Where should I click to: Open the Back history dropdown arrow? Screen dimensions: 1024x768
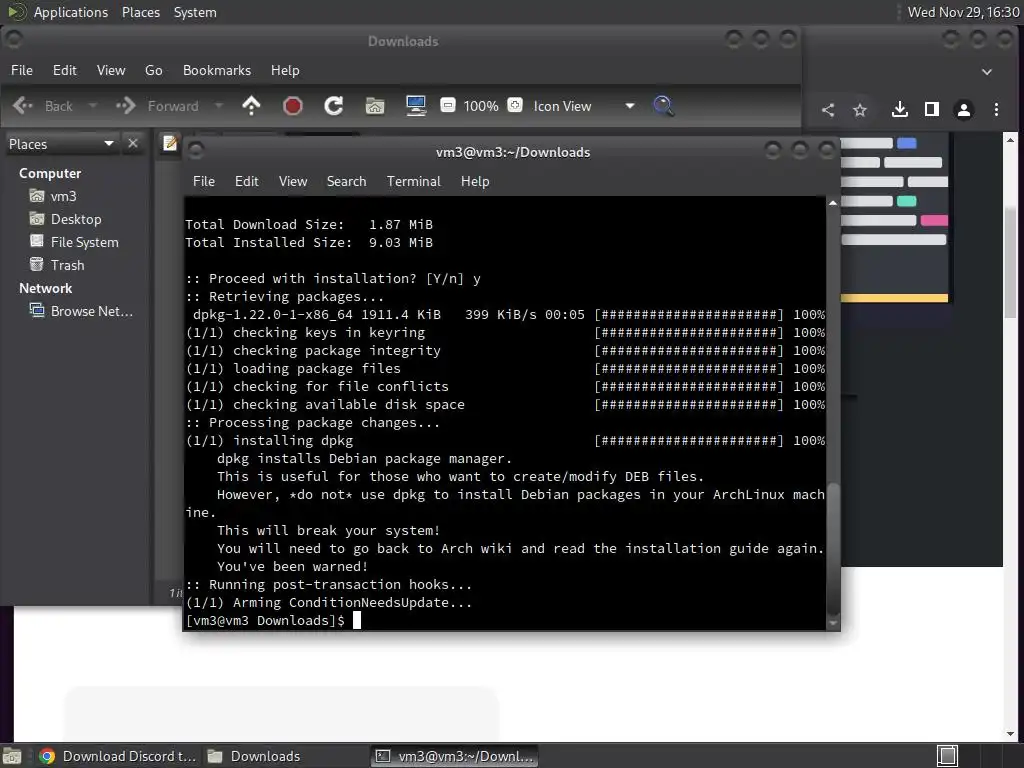[x=92, y=106]
